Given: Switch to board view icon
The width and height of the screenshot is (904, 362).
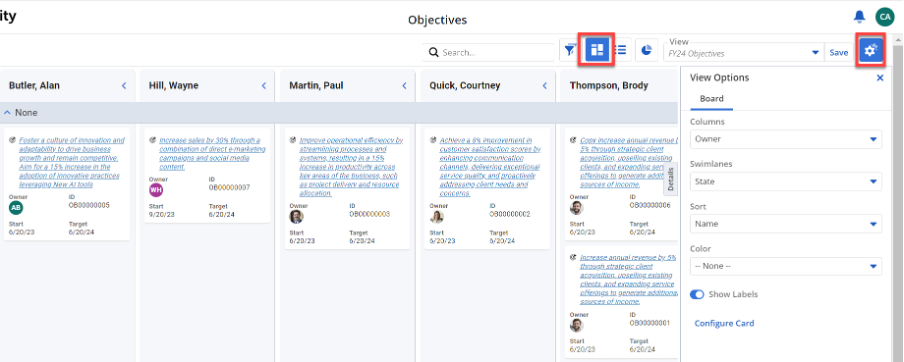Looking at the screenshot, I should coord(597,50).
